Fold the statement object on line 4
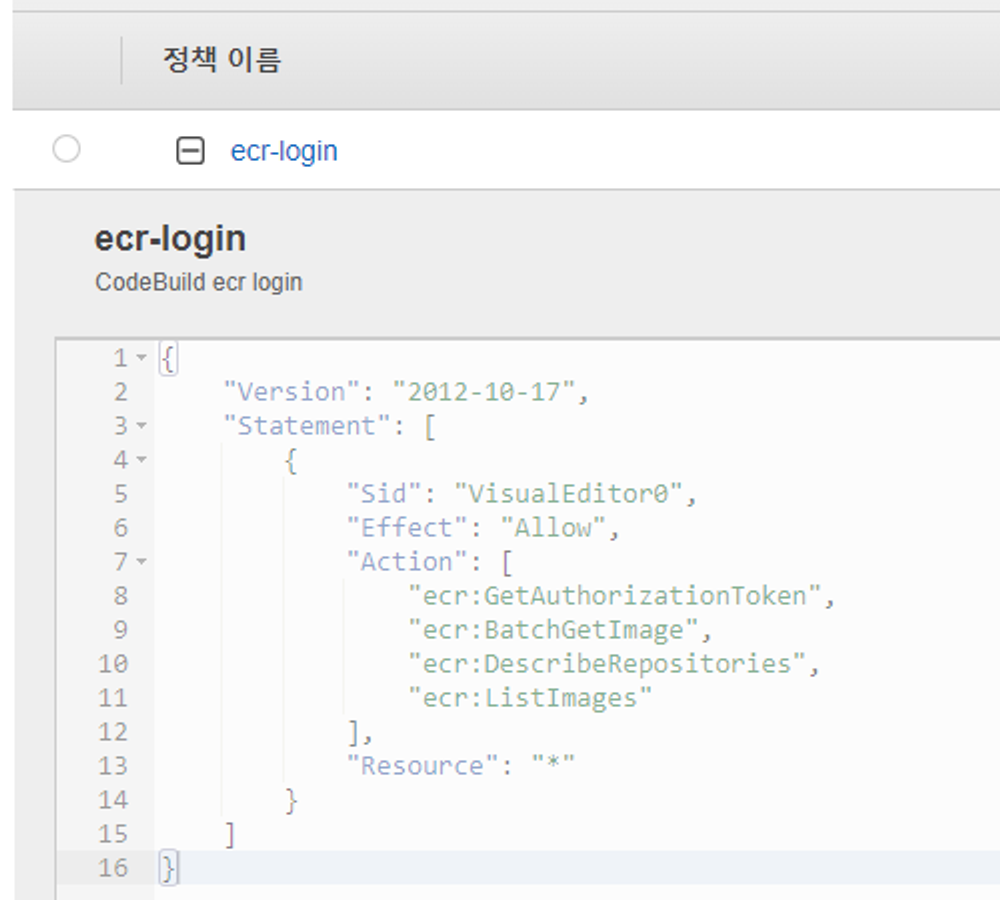The height and width of the screenshot is (900, 1000). [x=140, y=460]
